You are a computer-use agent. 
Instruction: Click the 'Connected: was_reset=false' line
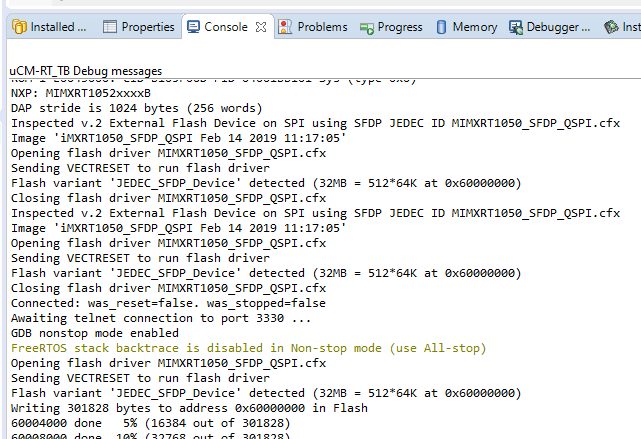[168, 303]
